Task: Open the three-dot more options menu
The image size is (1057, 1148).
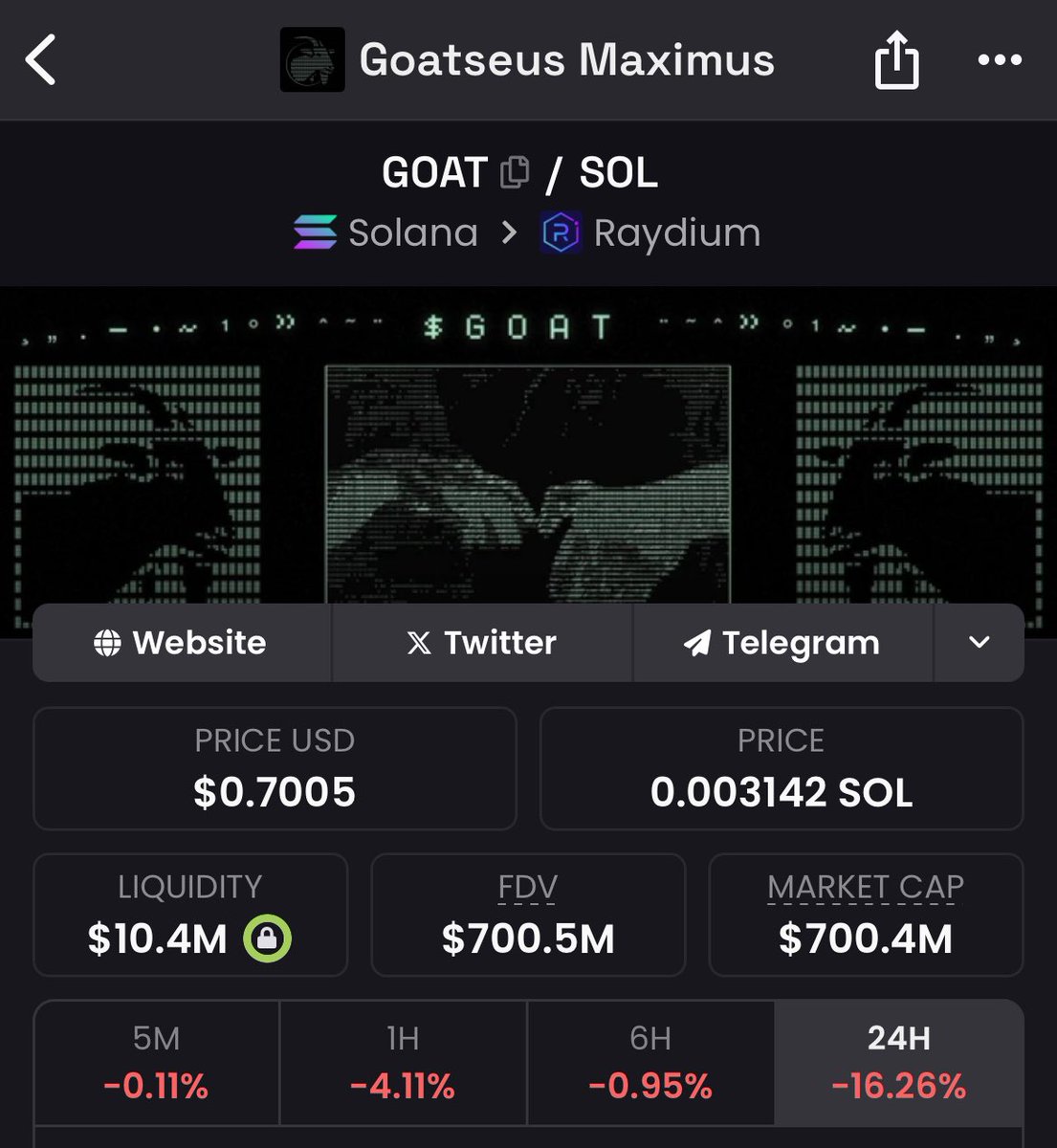Action: tap(1000, 60)
